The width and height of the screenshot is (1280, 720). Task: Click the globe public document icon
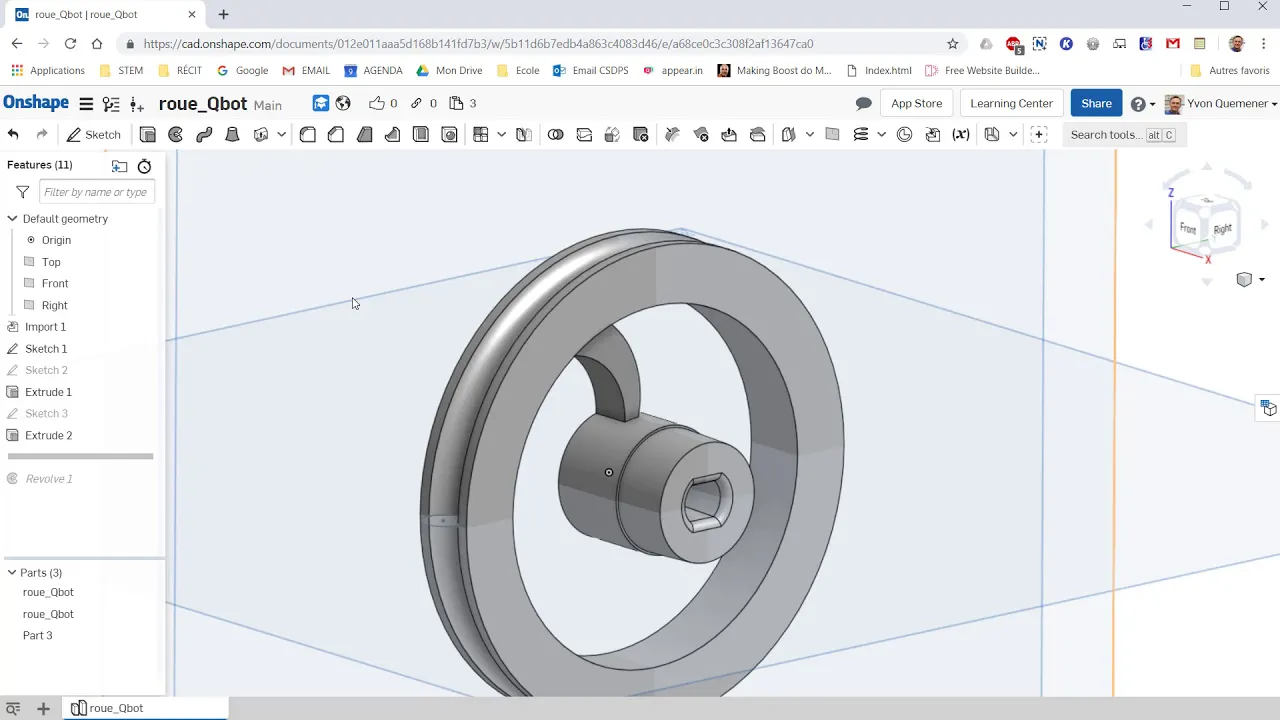343,103
